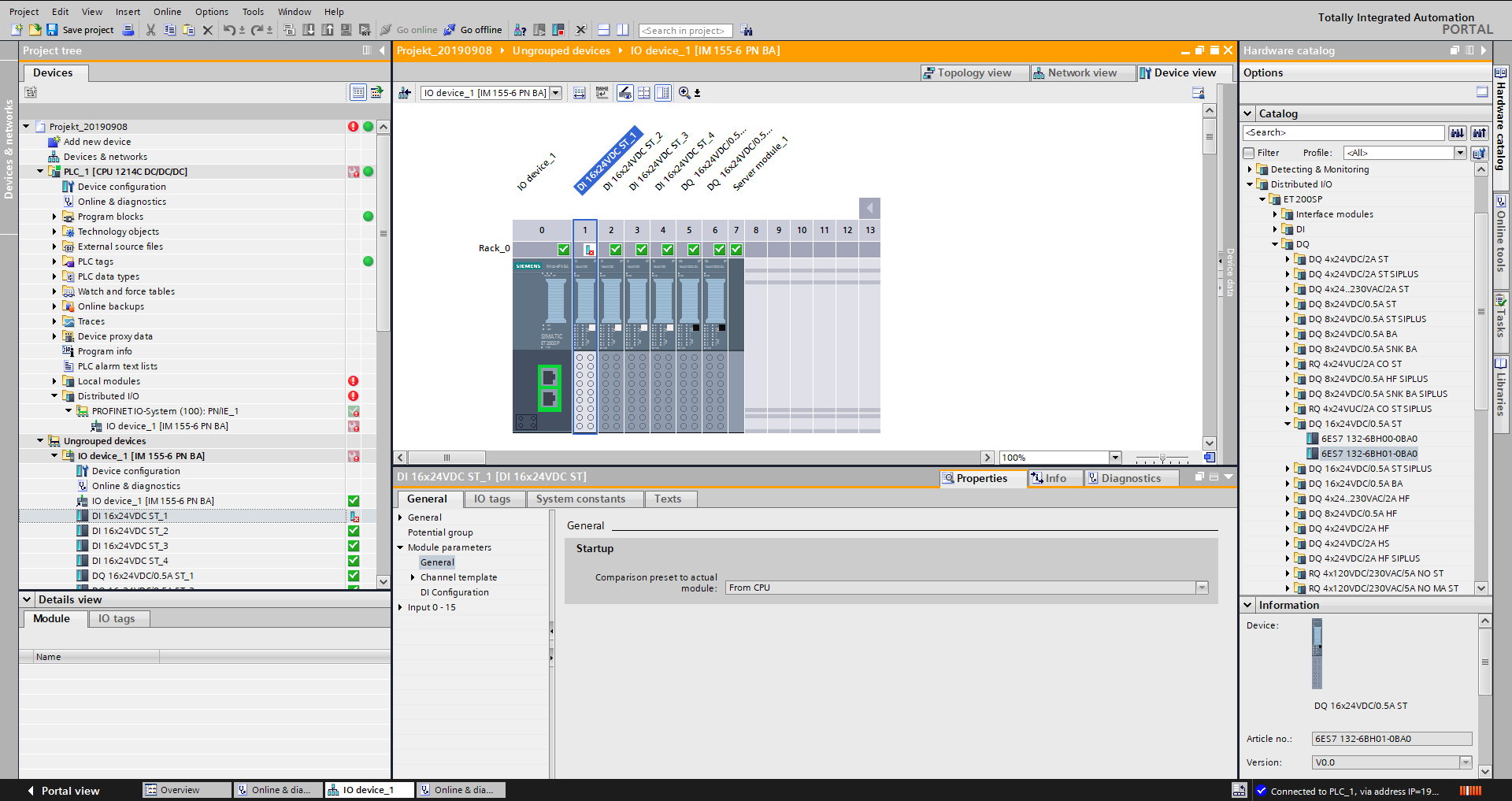The width and height of the screenshot is (1512, 801).
Task: Click the catalog search down icon
Action: point(1458,132)
